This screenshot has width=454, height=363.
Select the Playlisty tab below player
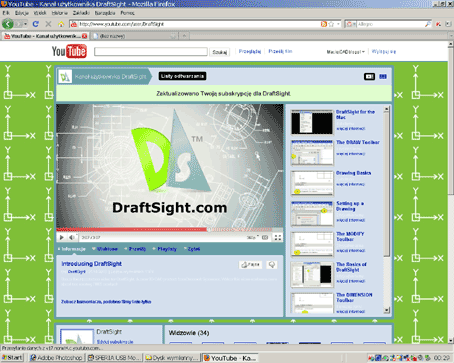[167, 249]
